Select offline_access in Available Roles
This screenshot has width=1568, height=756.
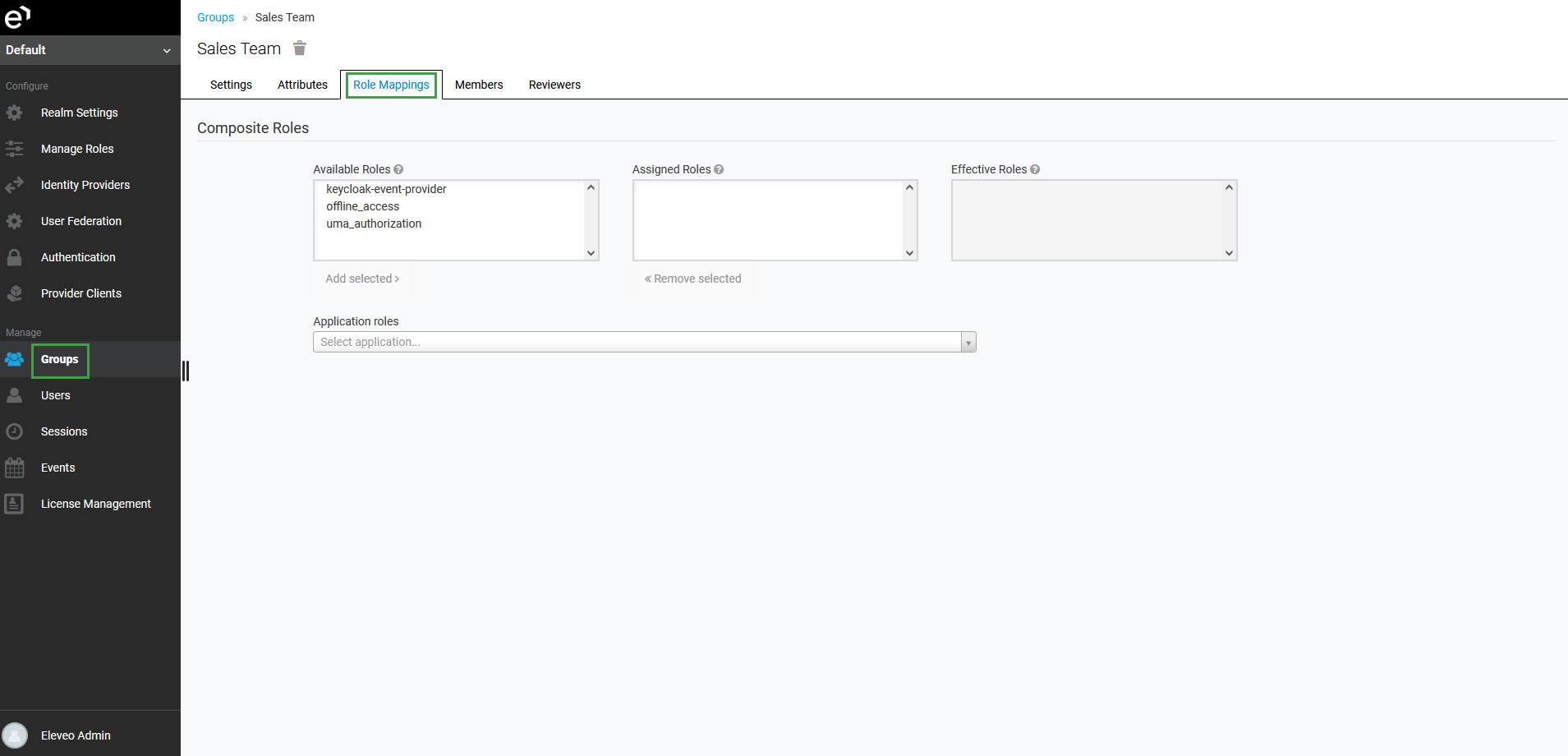[362, 206]
